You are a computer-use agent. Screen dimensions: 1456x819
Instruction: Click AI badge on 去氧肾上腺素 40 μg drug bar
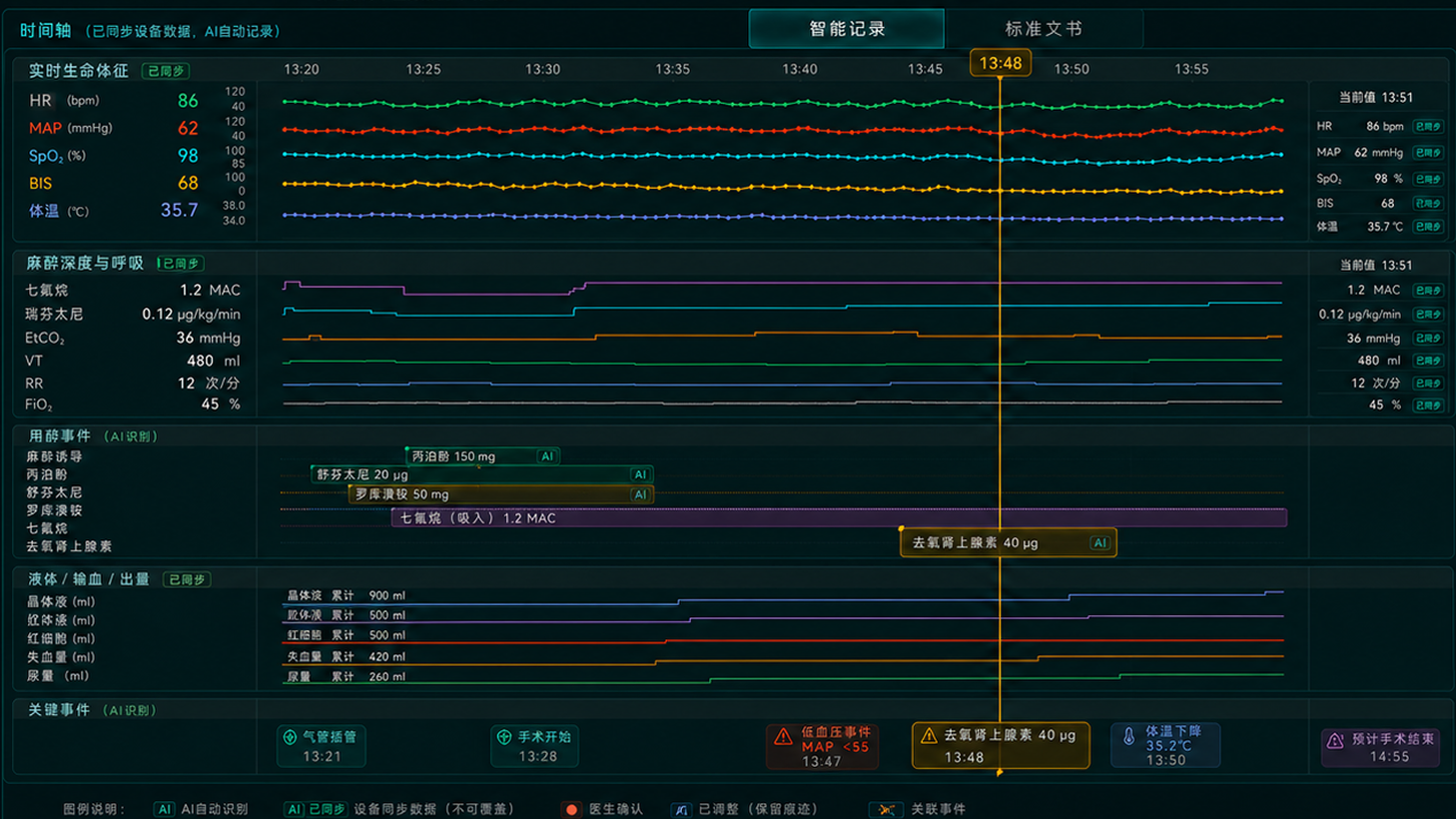pyautogui.click(x=1099, y=543)
